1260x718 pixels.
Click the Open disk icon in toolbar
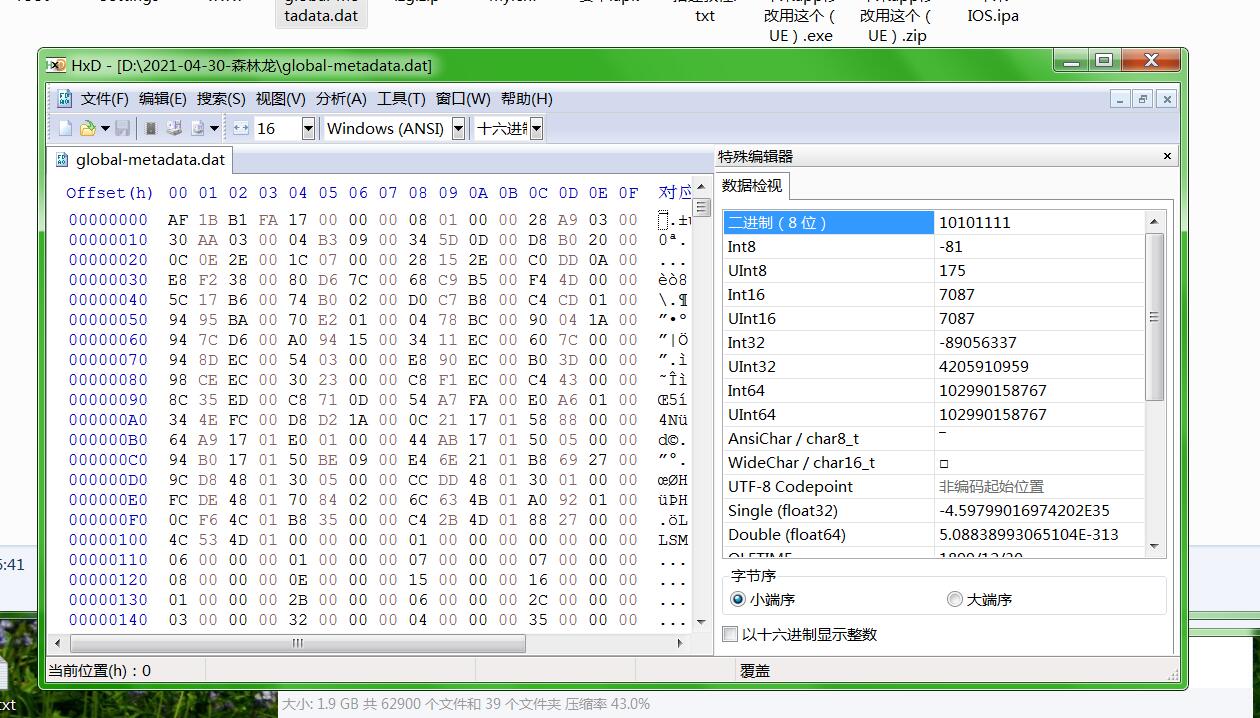coord(174,128)
